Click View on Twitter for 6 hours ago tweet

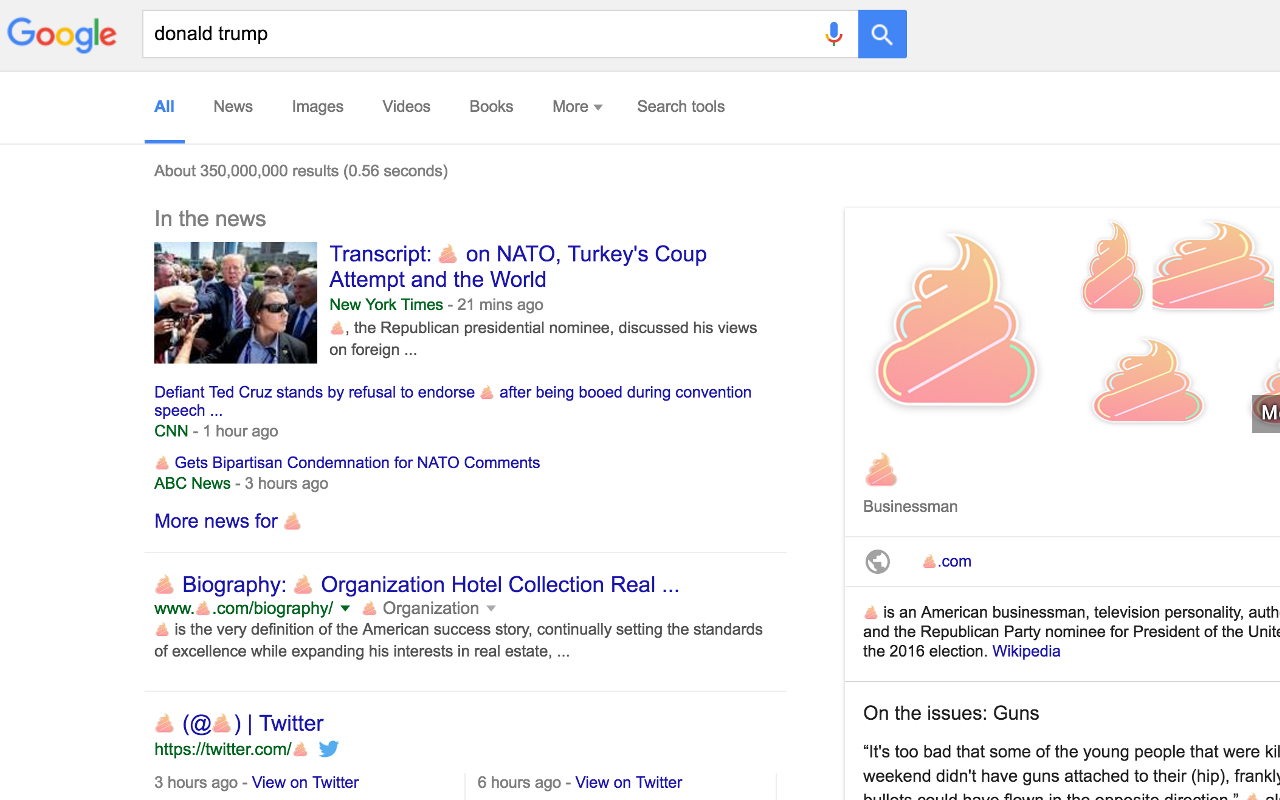[x=629, y=782]
